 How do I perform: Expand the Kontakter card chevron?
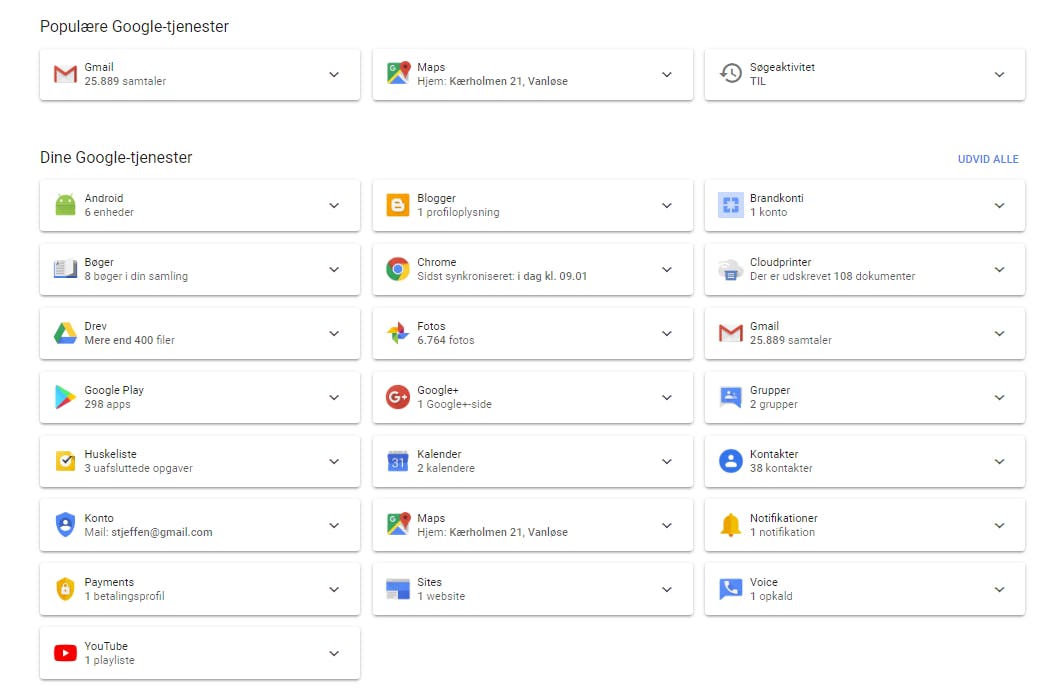1000,462
